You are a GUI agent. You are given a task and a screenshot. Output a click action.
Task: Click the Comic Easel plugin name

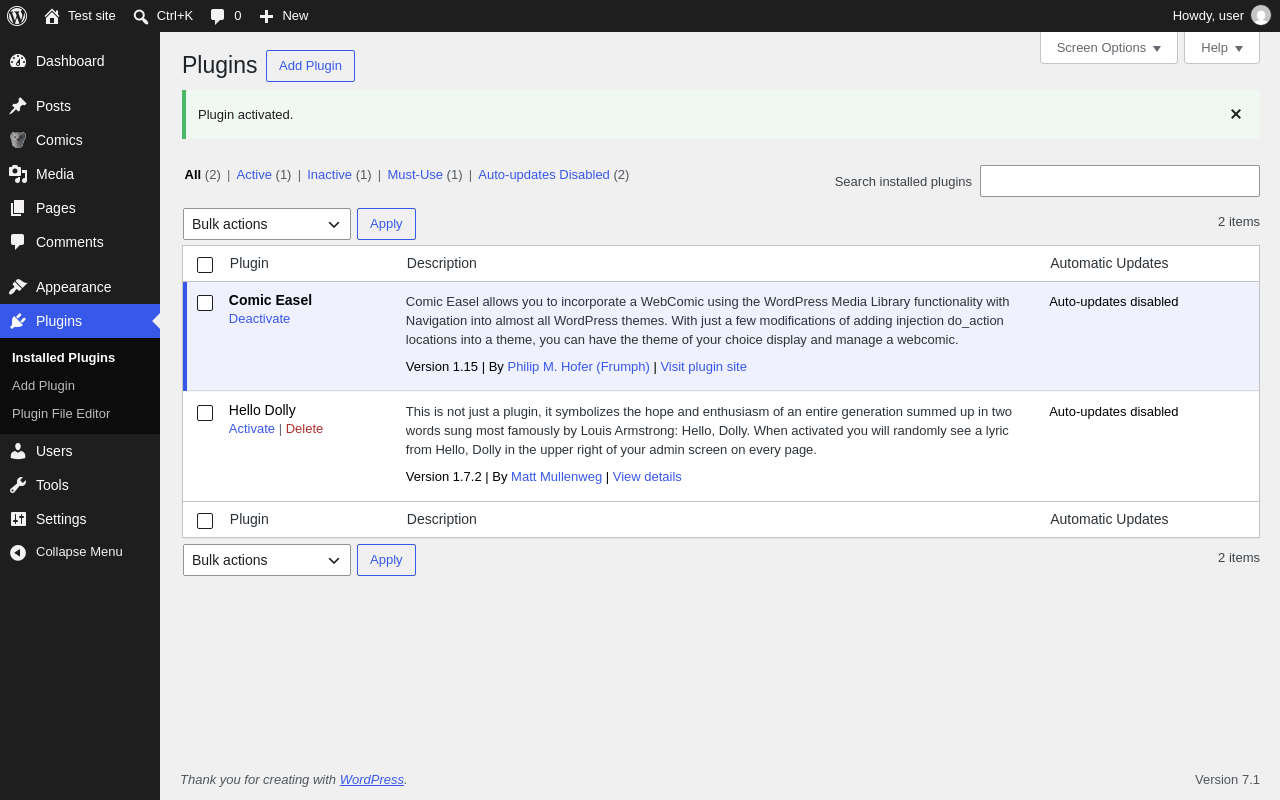(x=270, y=300)
